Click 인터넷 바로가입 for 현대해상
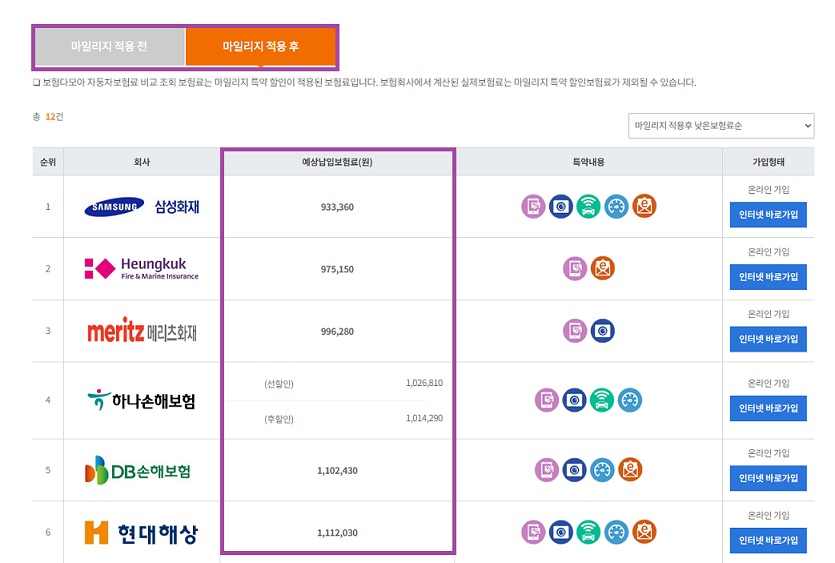 [x=768, y=541]
